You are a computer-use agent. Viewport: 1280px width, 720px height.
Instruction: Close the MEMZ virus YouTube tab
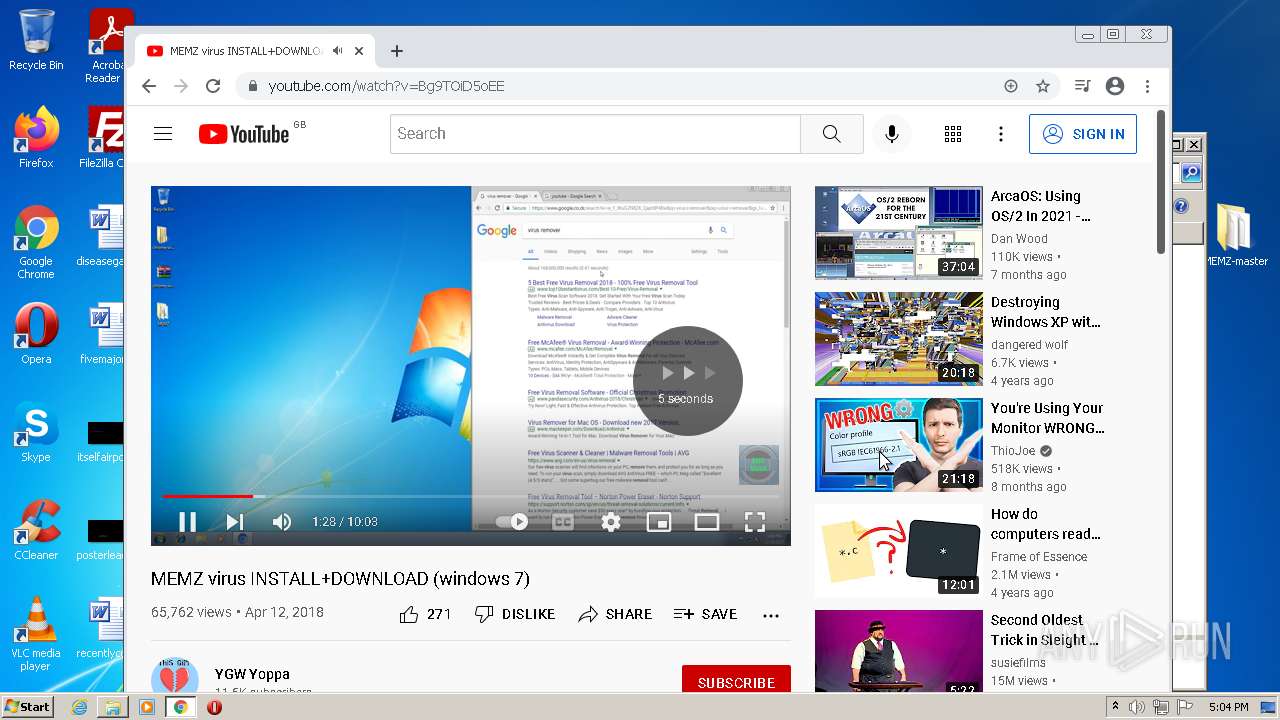(359, 51)
